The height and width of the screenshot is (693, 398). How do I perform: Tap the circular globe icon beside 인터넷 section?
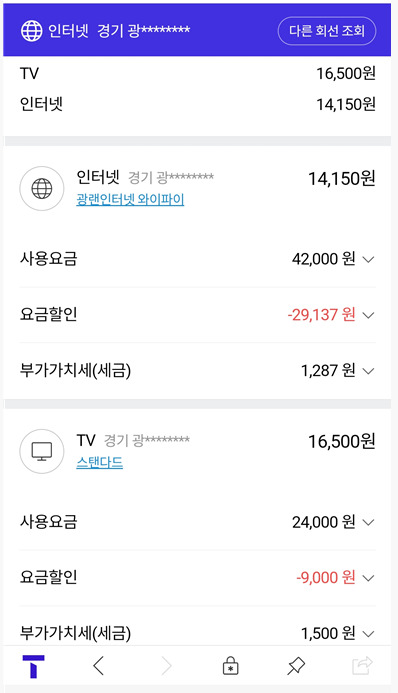tap(42, 188)
